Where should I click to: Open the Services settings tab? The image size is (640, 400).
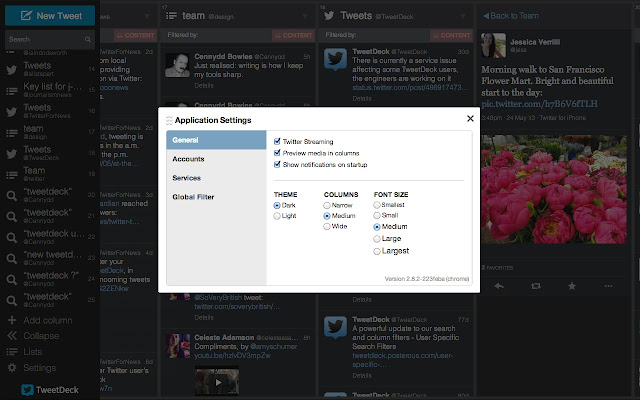pos(216,178)
